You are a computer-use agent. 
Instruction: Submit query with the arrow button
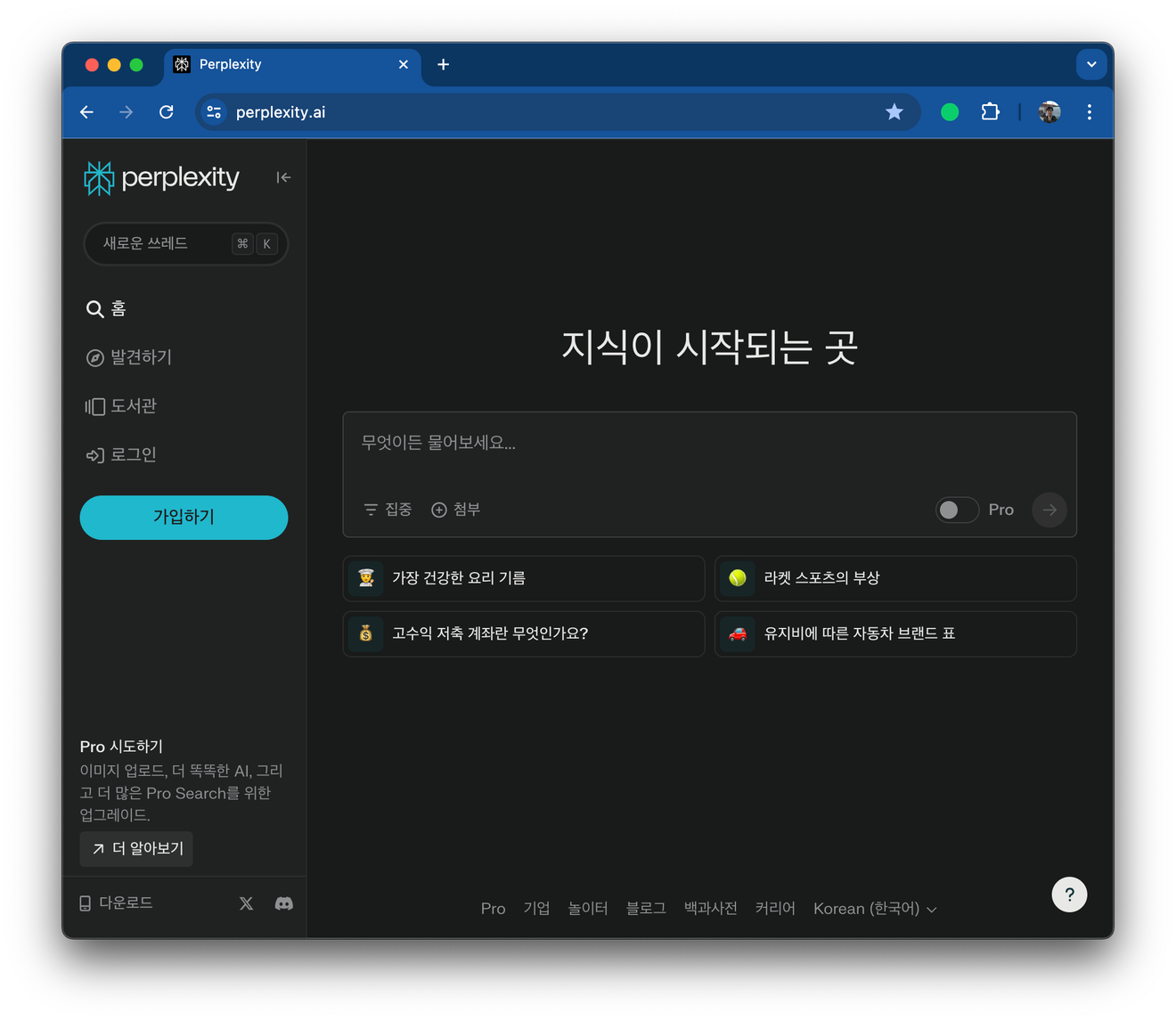coord(1049,510)
